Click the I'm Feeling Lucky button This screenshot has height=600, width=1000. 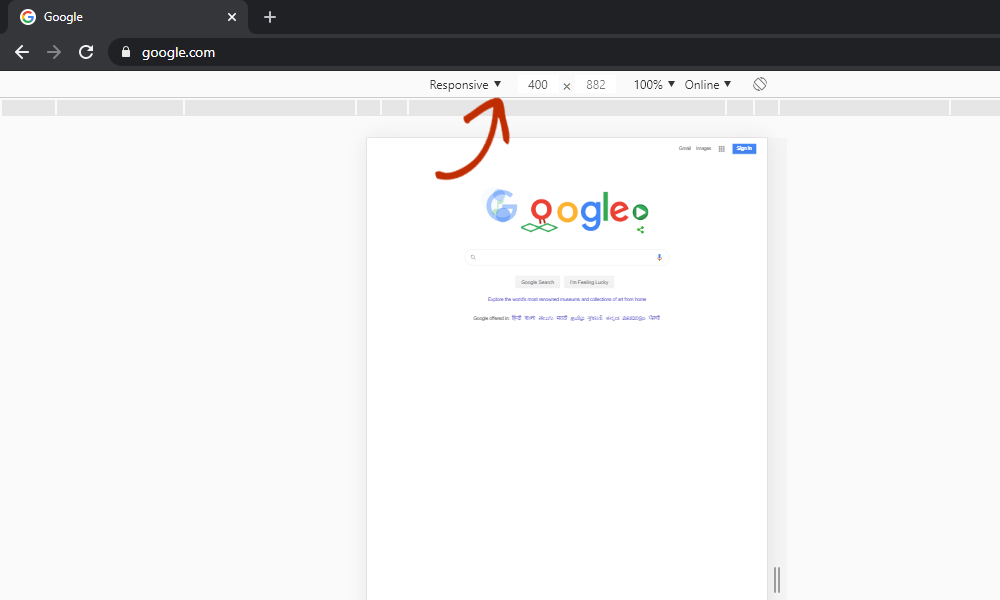[x=589, y=282]
